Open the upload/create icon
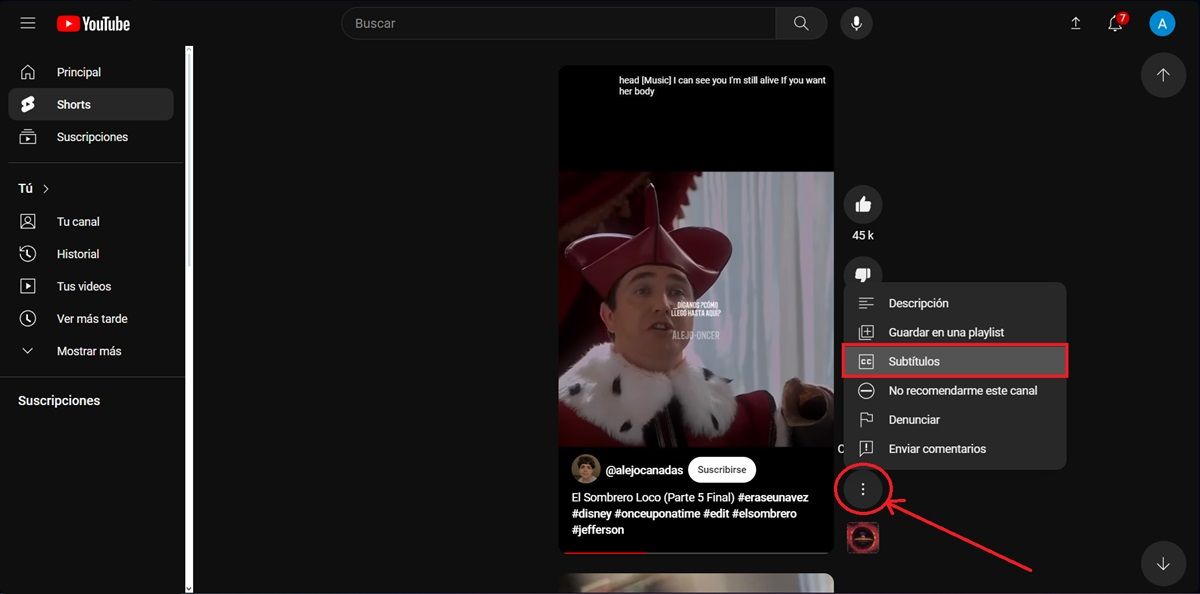This screenshot has height=594, width=1200. 1075,22
